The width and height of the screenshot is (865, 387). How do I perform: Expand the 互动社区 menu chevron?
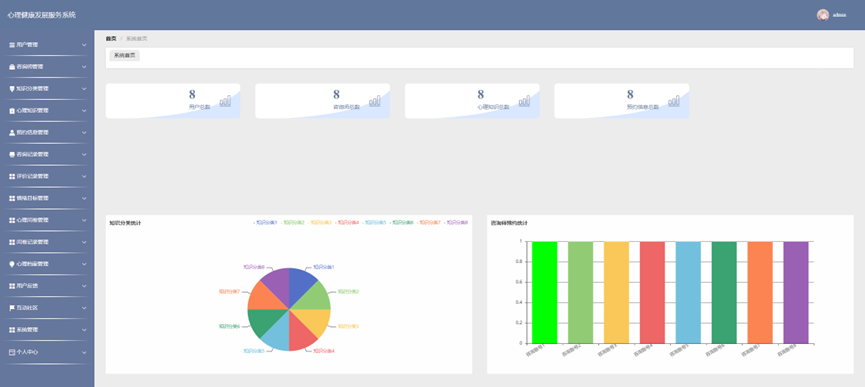(x=84, y=308)
